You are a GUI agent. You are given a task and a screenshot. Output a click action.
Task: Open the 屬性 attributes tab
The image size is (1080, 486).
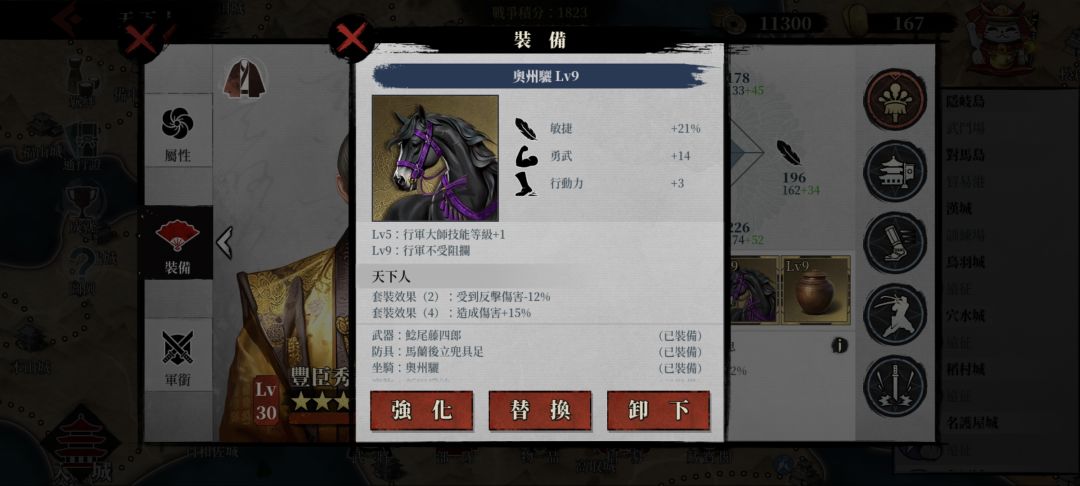pyautogui.click(x=177, y=136)
